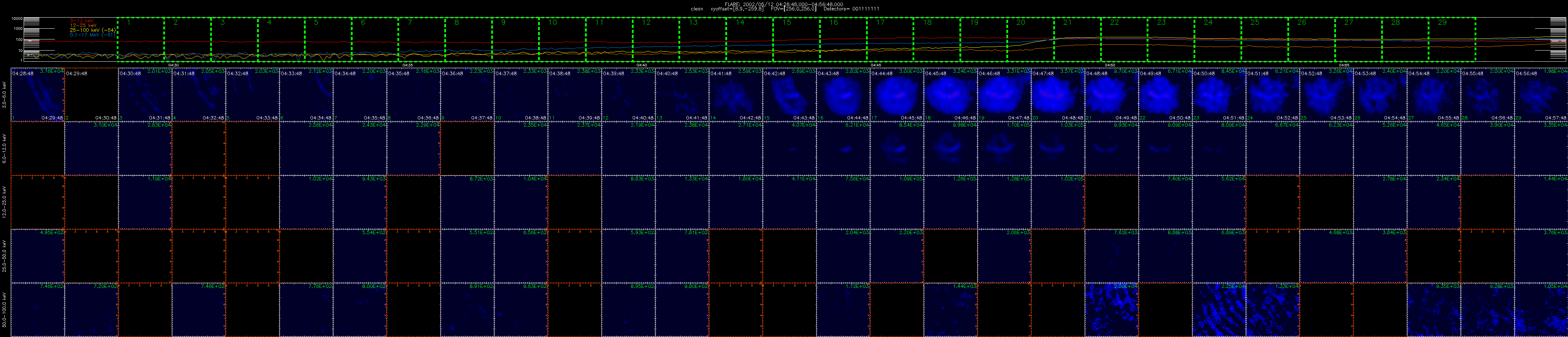Open the 3–6 keV image starting 04:43:48

[x=843, y=94]
